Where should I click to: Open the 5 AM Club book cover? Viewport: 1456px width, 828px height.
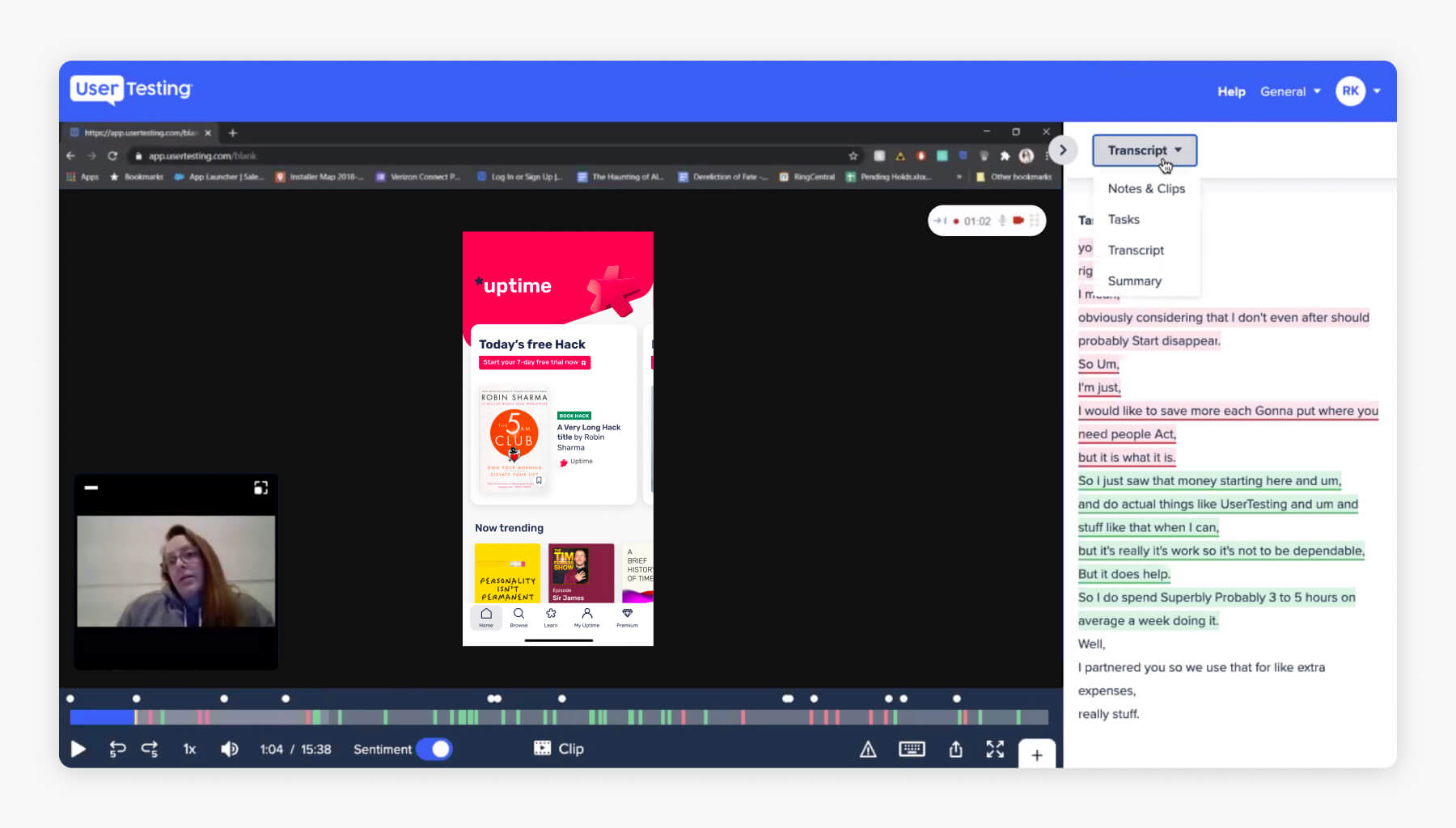[x=514, y=441]
